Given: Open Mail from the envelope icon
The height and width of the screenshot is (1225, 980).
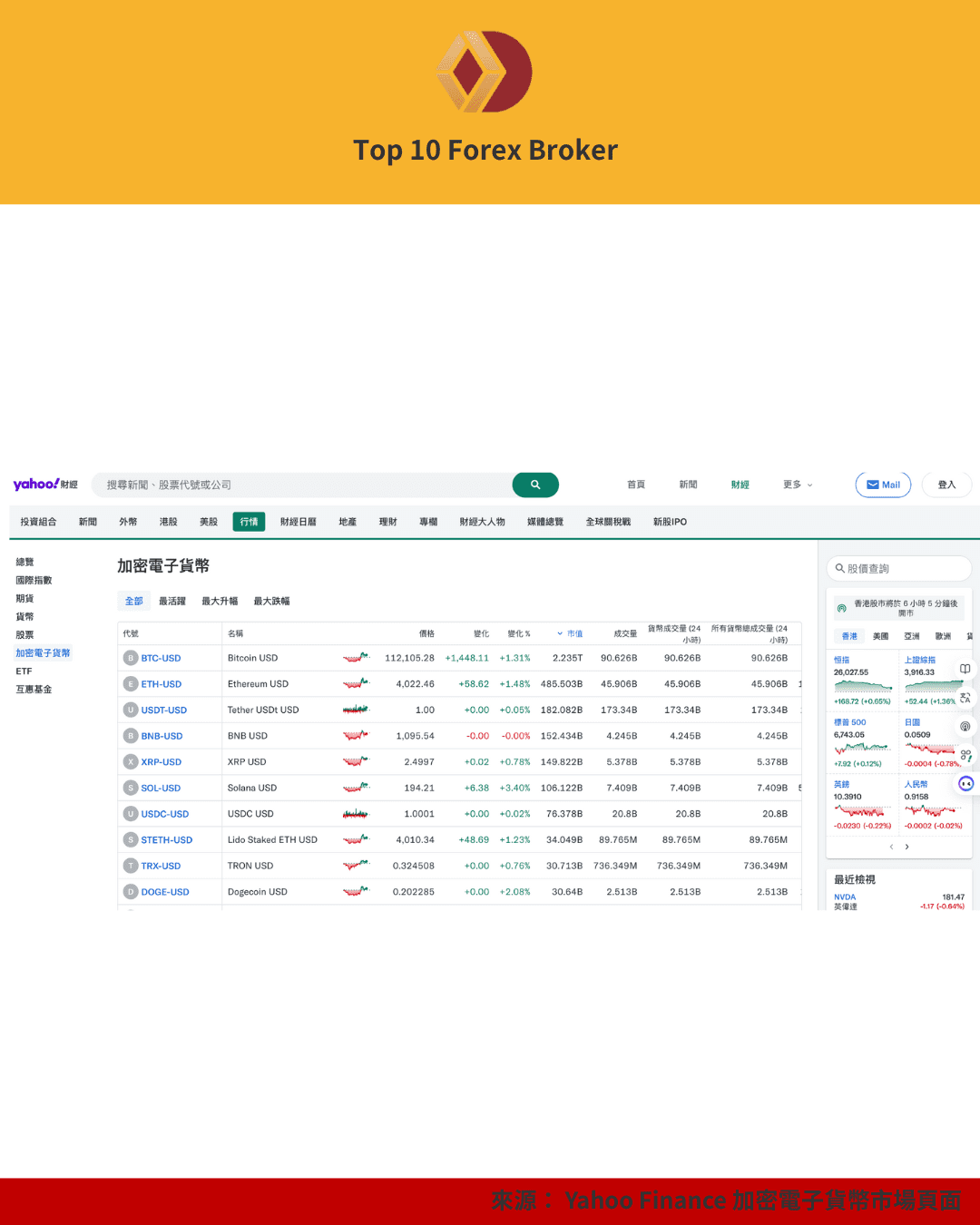Looking at the screenshot, I should click(x=882, y=485).
